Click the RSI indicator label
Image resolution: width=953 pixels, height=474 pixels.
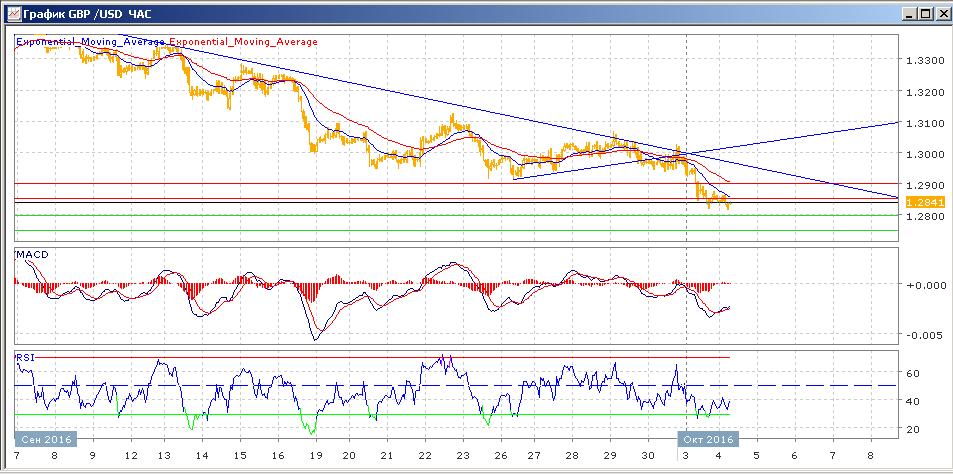click(26, 357)
